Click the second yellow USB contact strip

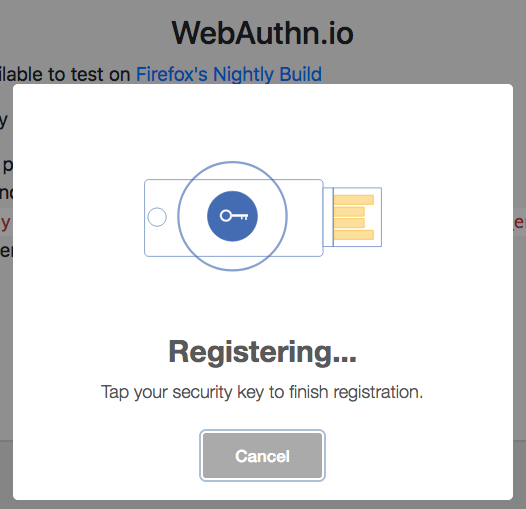(x=349, y=211)
